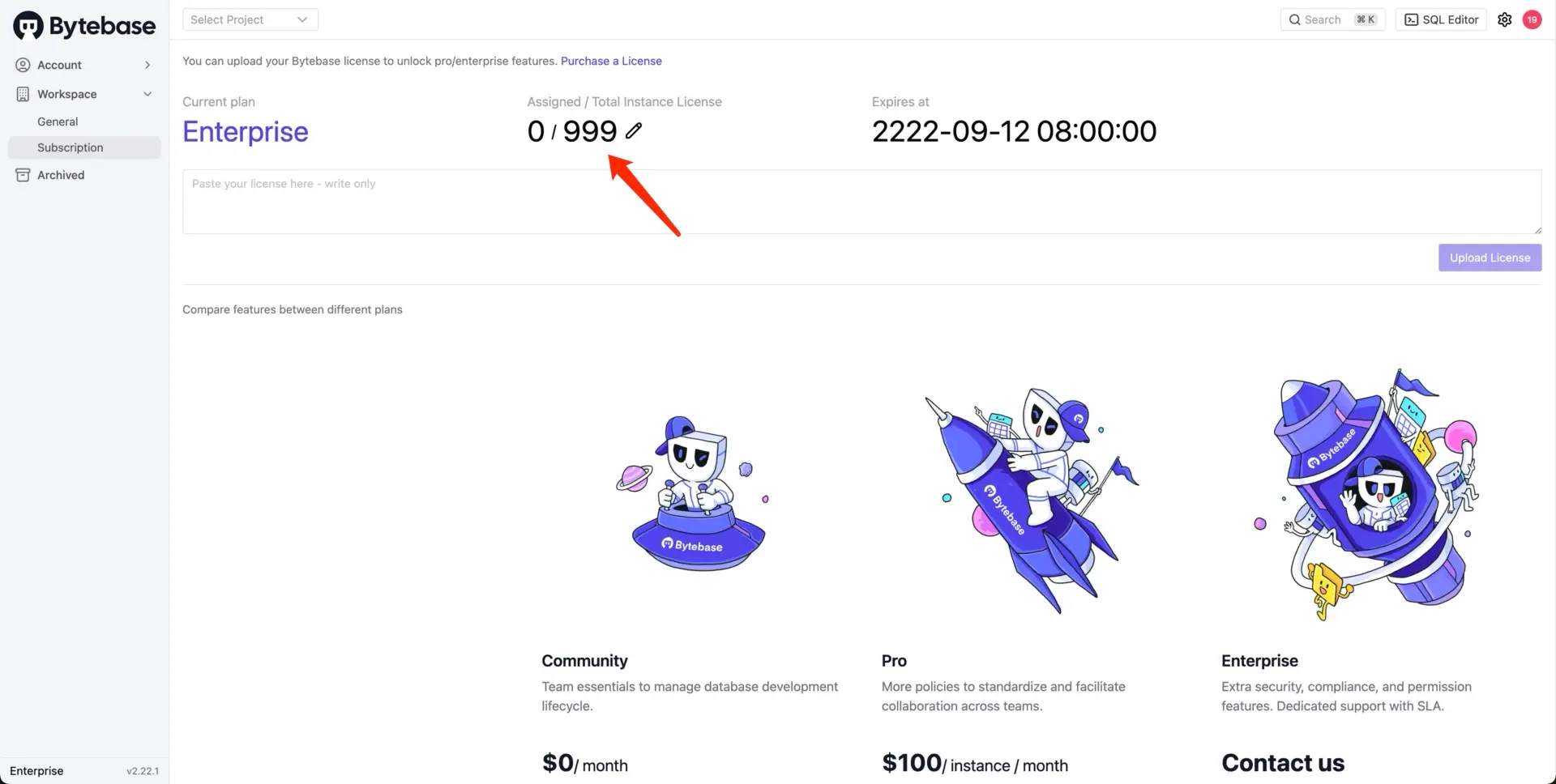Open the Select Project dropdown
The width and height of the screenshot is (1556, 784).
(x=250, y=19)
